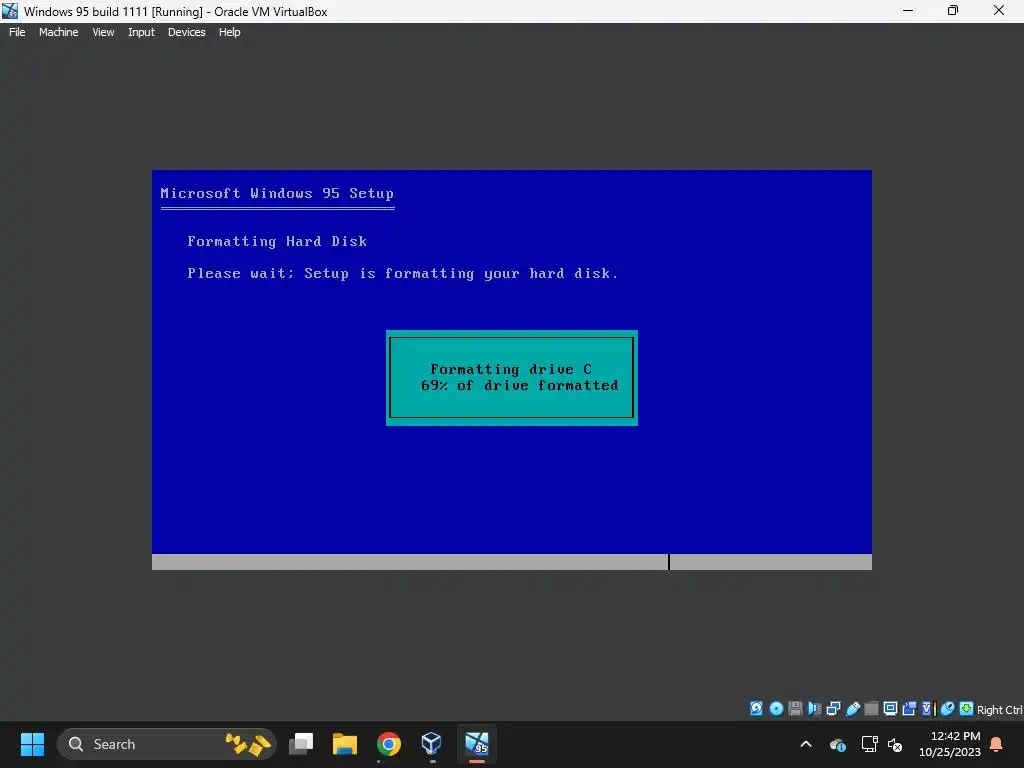Open the Machine menu
This screenshot has height=768, width=1024.
pyautogui.click(x=58, y=32)
